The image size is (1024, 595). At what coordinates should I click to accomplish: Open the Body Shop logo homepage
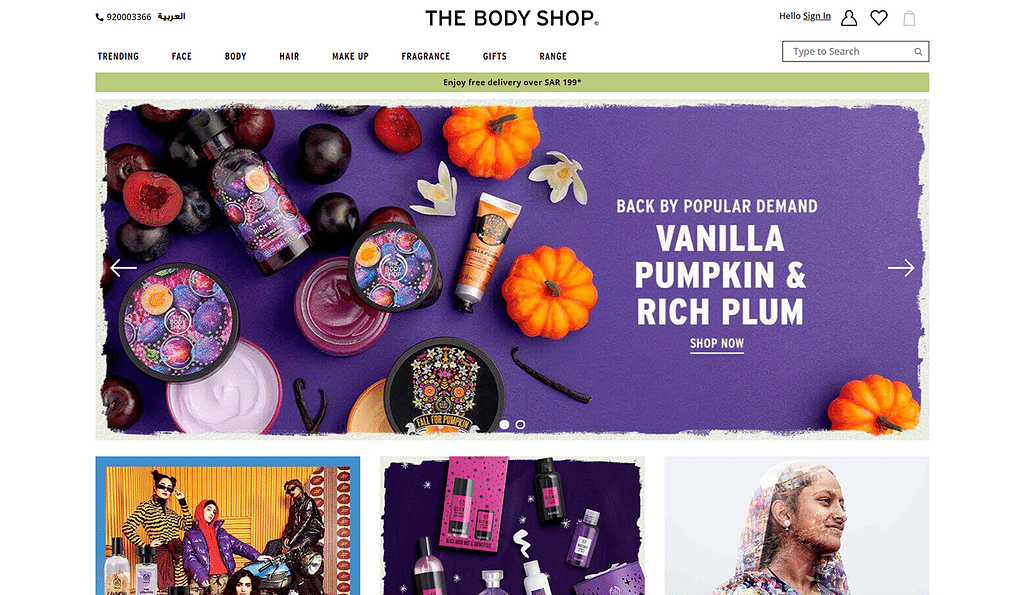tap(511, 18)
